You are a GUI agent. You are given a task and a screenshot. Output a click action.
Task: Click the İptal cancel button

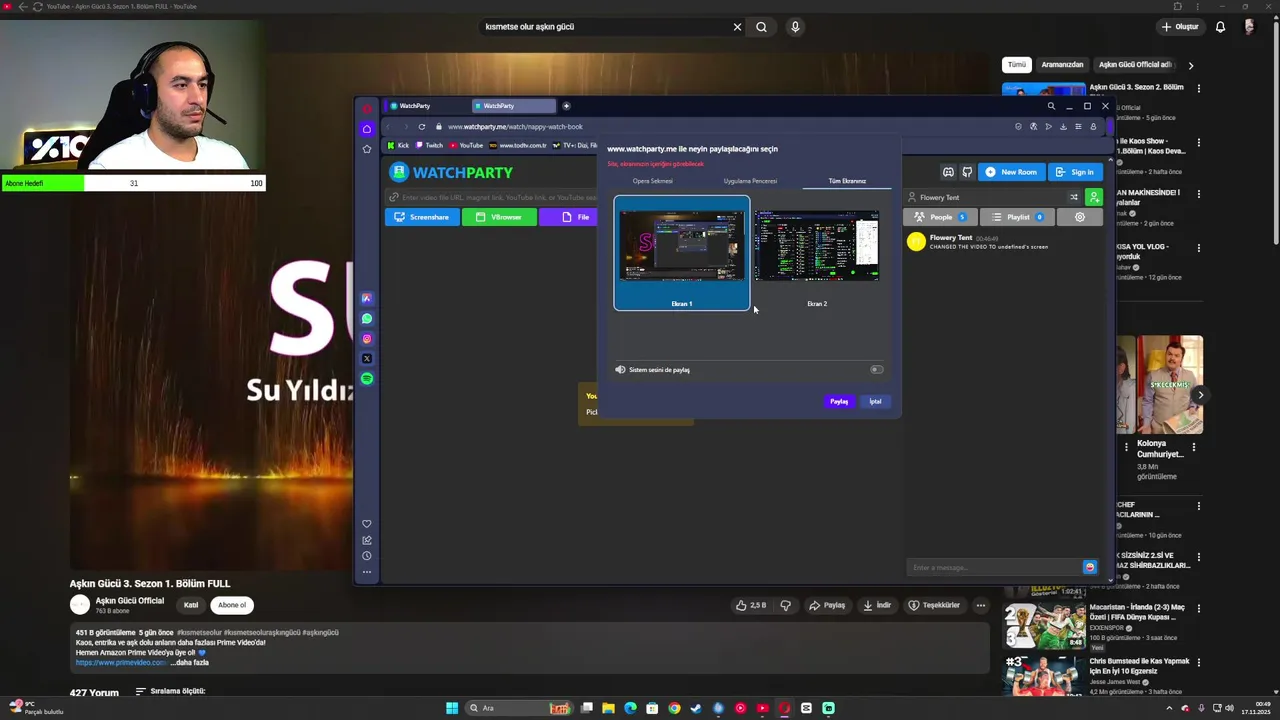tap(875, 401)
